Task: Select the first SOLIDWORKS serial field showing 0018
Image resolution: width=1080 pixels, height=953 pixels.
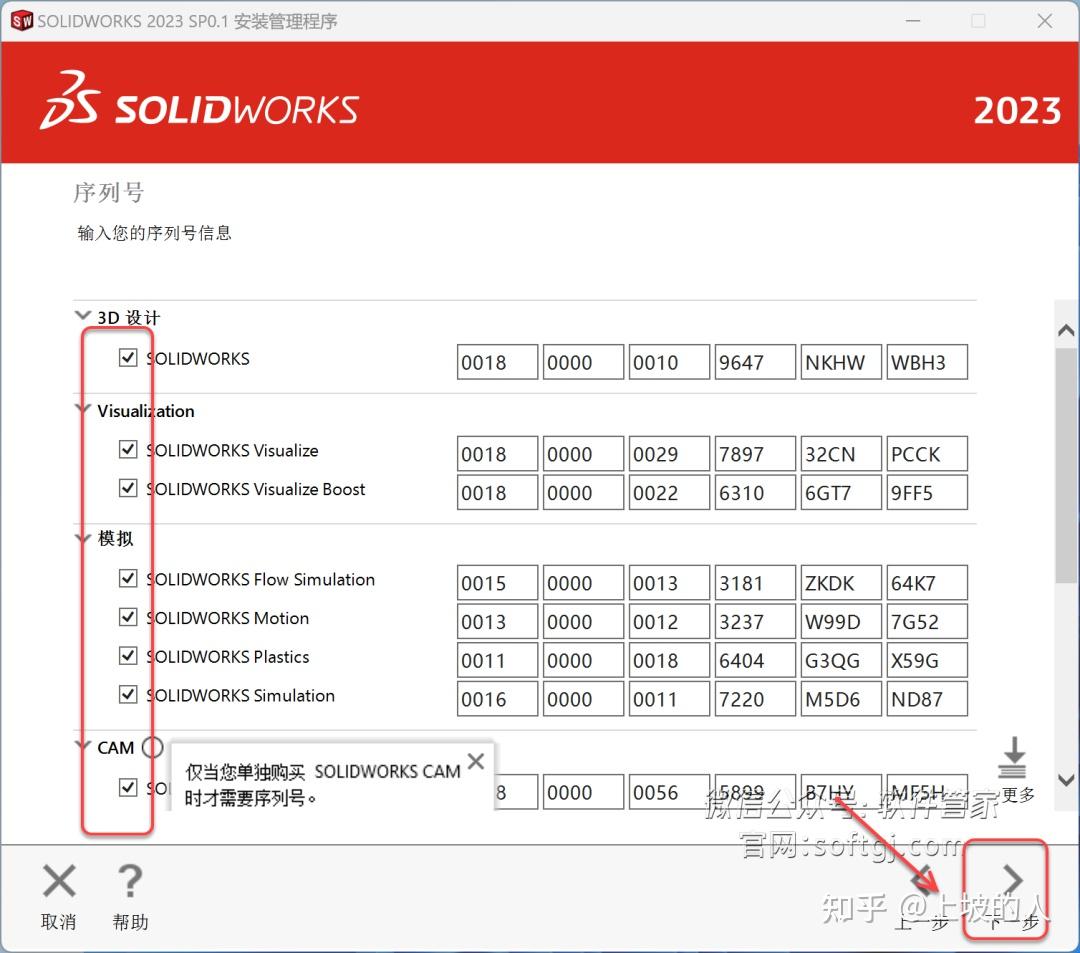Action: 497,362
